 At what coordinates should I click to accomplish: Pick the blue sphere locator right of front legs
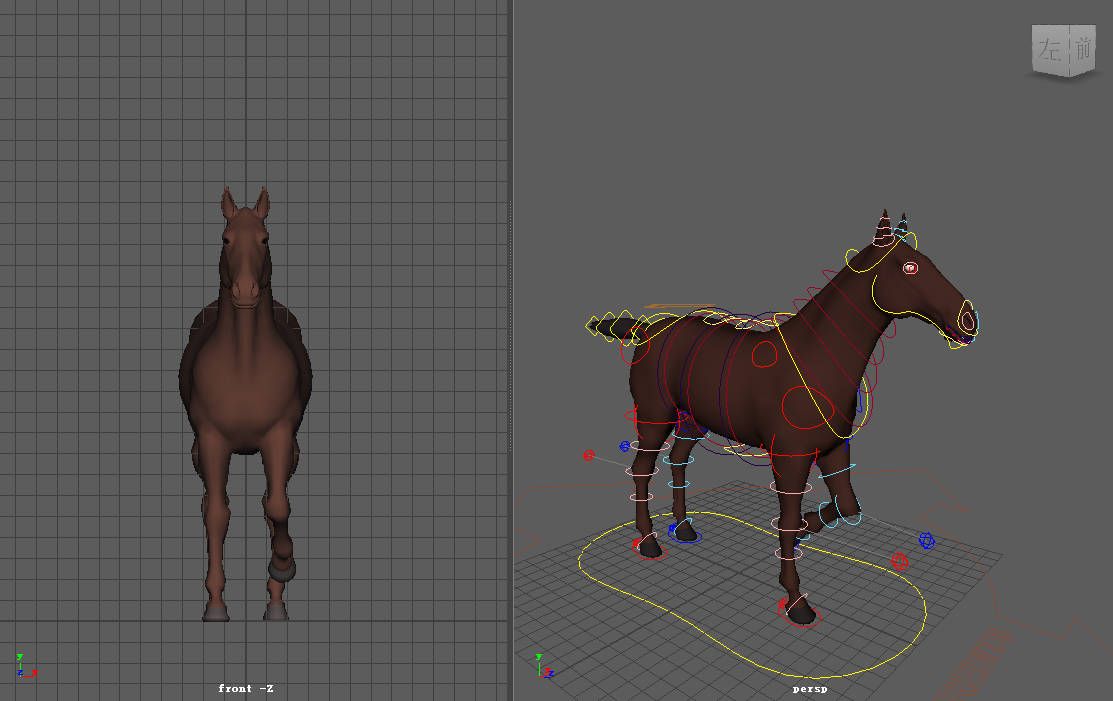click(x=926, y=541)
